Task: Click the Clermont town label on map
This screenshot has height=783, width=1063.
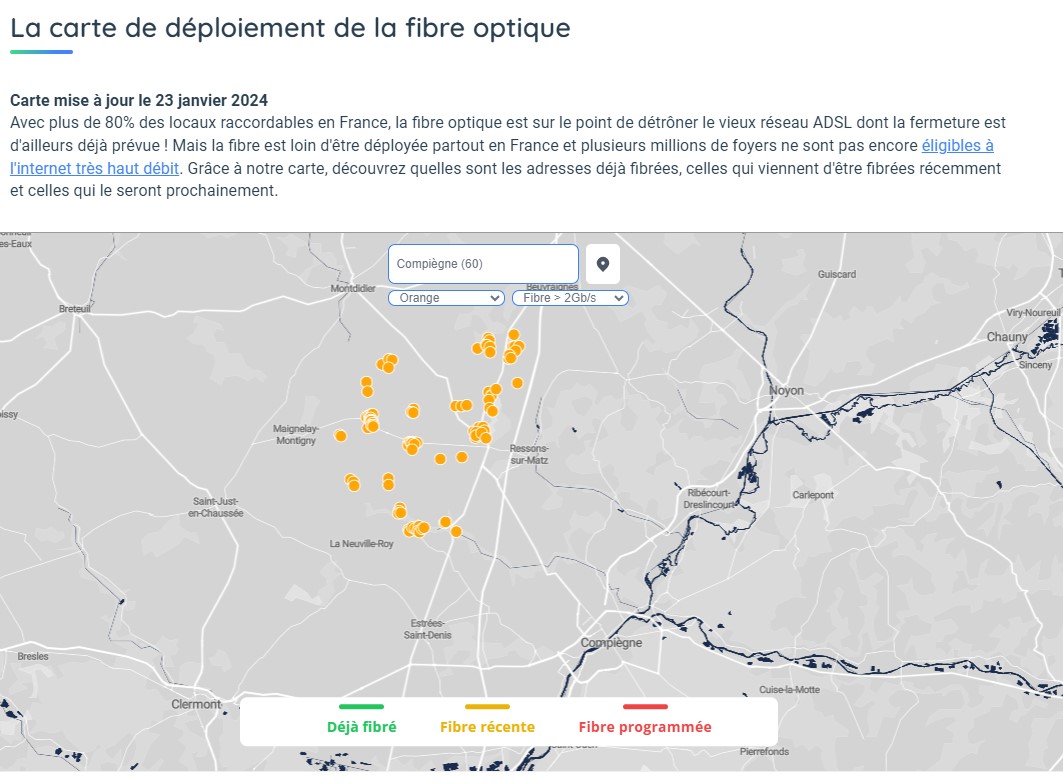Action: [196, 704]
